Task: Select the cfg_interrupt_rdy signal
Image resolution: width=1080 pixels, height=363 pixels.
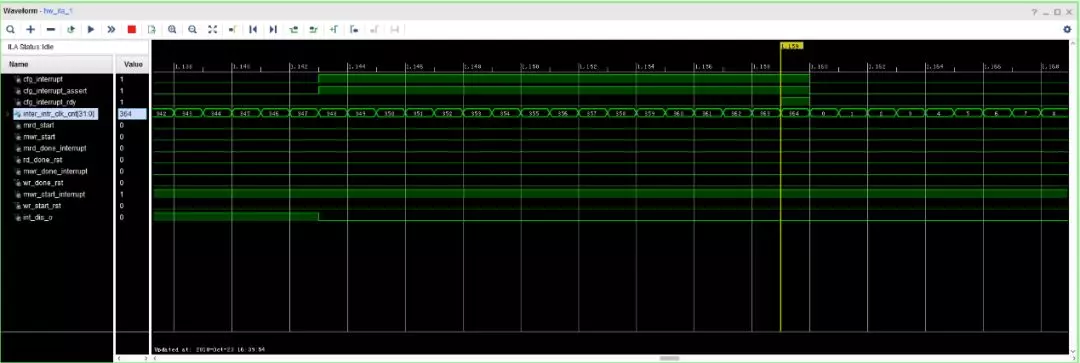Action: [50, 102]
